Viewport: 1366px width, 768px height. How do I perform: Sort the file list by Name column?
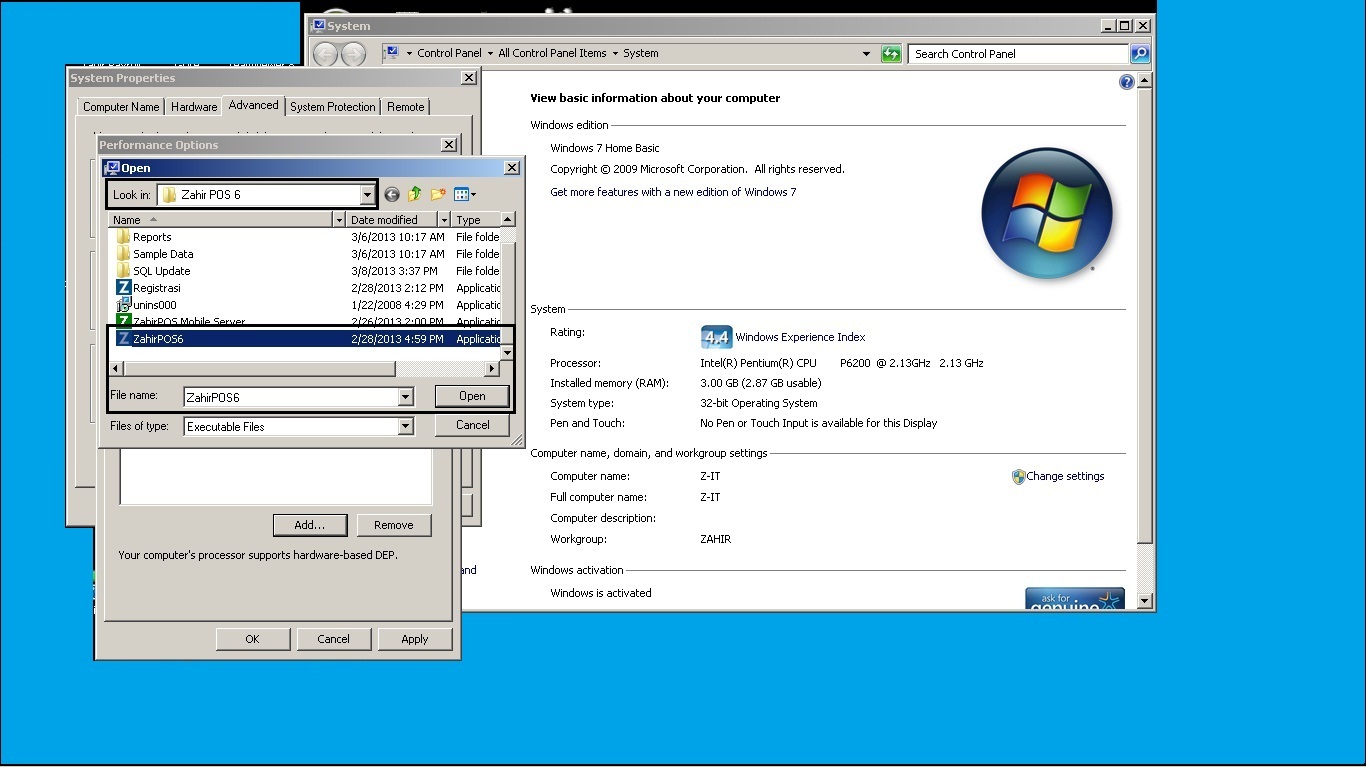(x=220, y=220)
